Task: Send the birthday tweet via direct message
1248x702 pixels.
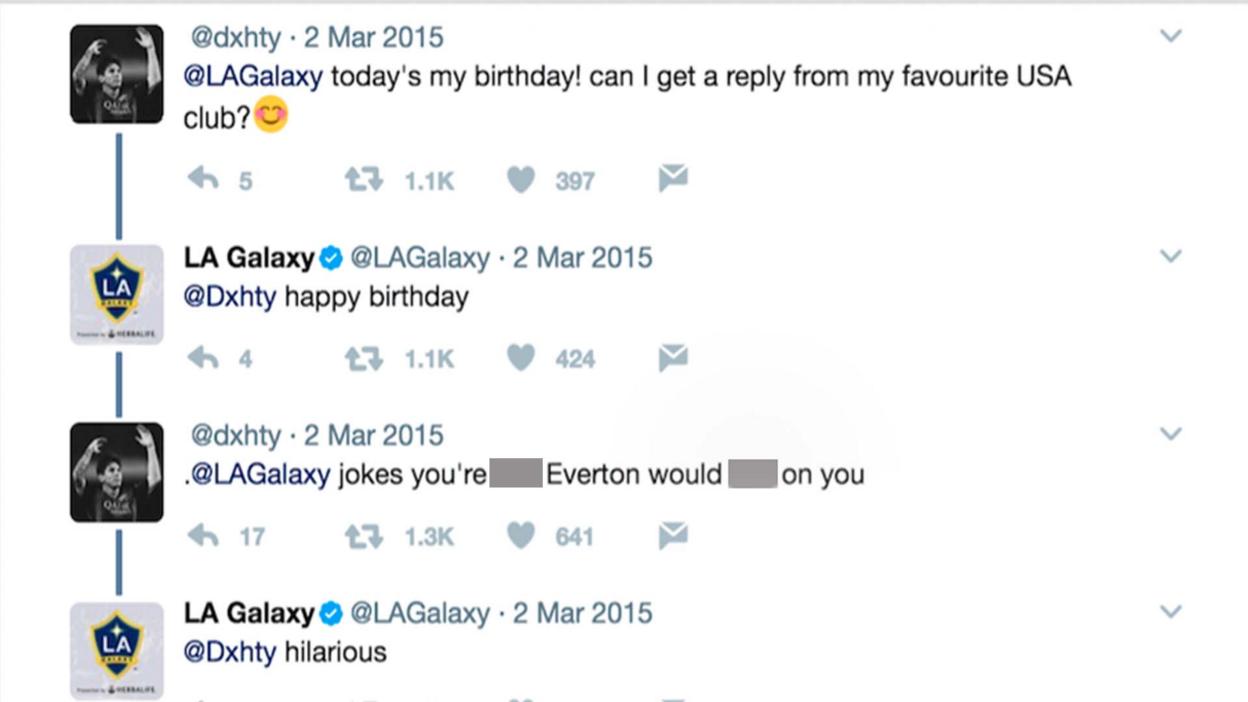Action: point(673,179)
